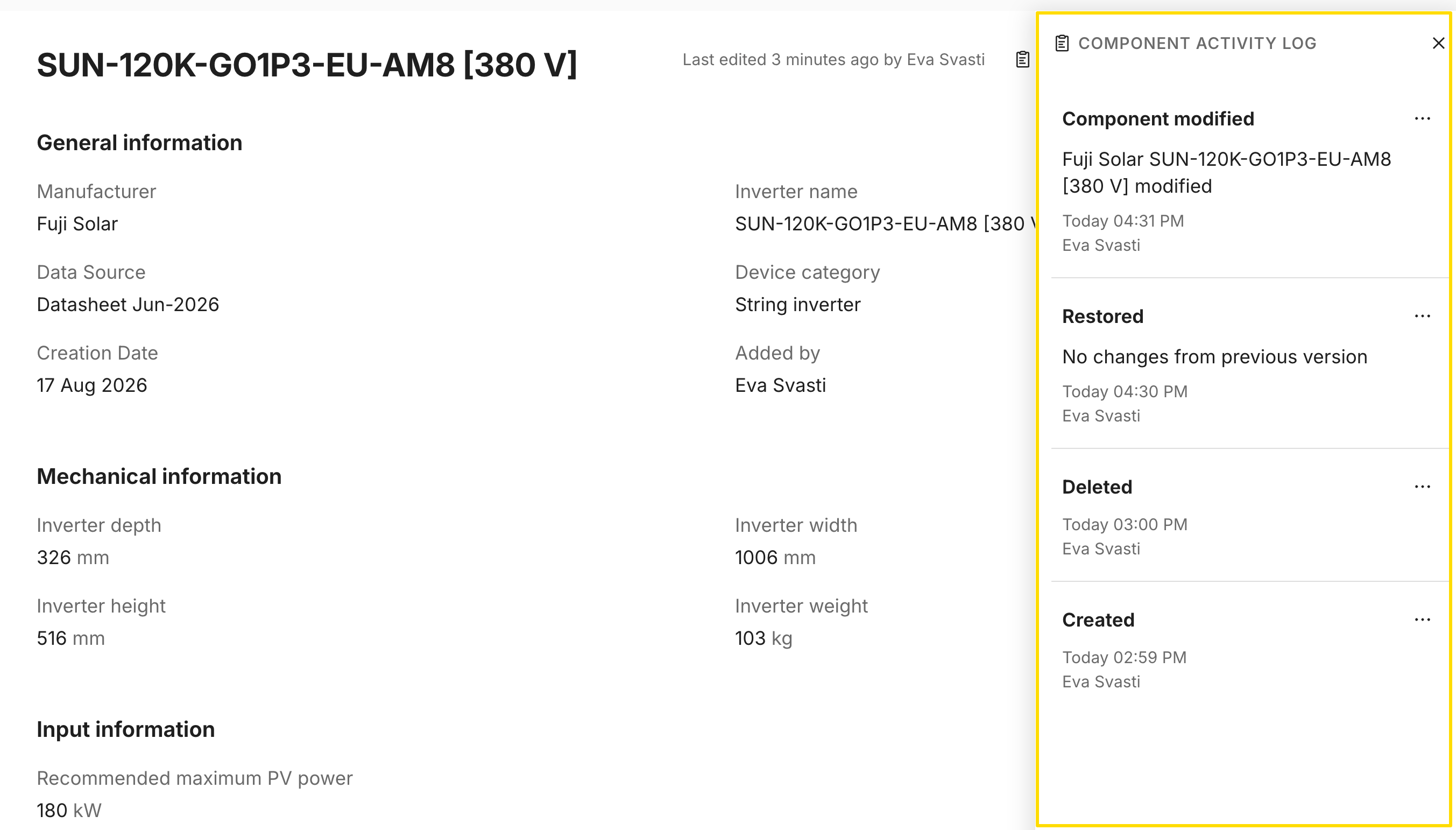Open more options for Deleted entry
This screenshot has width=1456, height=830.
pyautogui.click(x=1423, y=487)
